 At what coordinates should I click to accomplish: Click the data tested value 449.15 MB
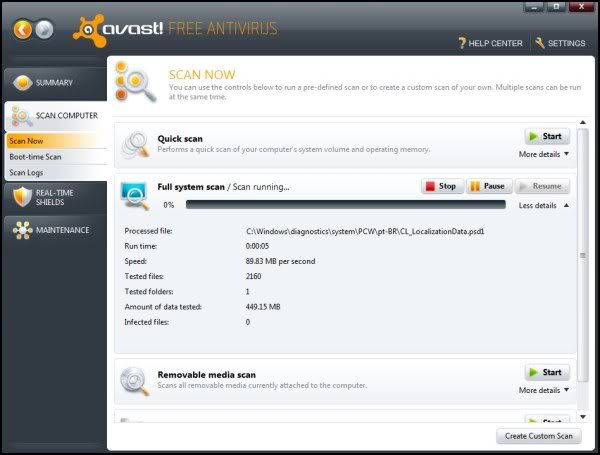pyautogui.click(x=263, y=307)
